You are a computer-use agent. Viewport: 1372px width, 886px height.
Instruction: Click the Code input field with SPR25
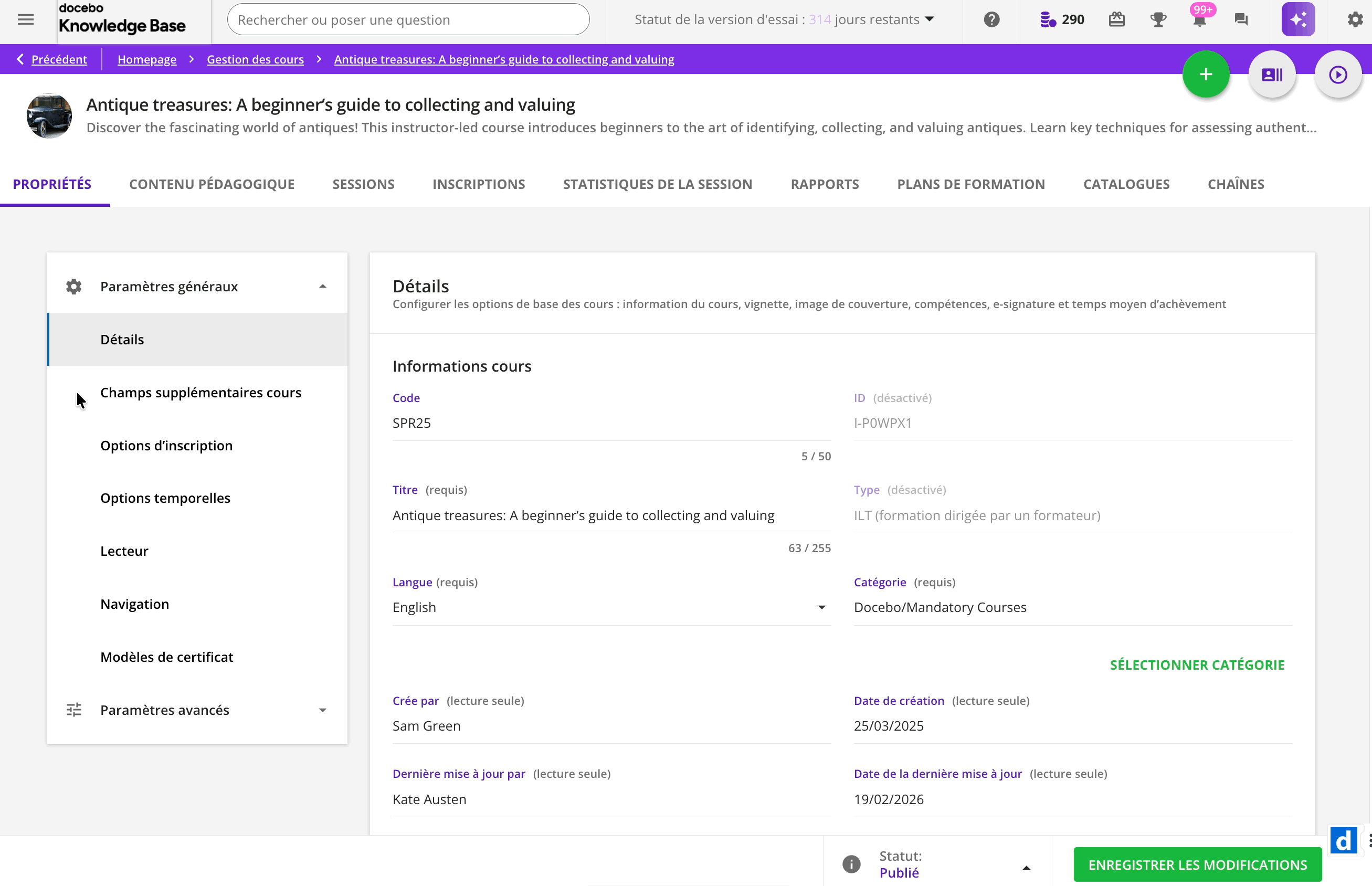coord(611,424)
